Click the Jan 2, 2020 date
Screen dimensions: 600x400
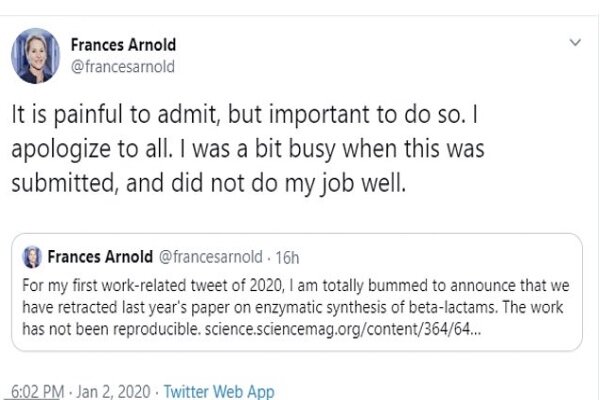pos(113,392)
